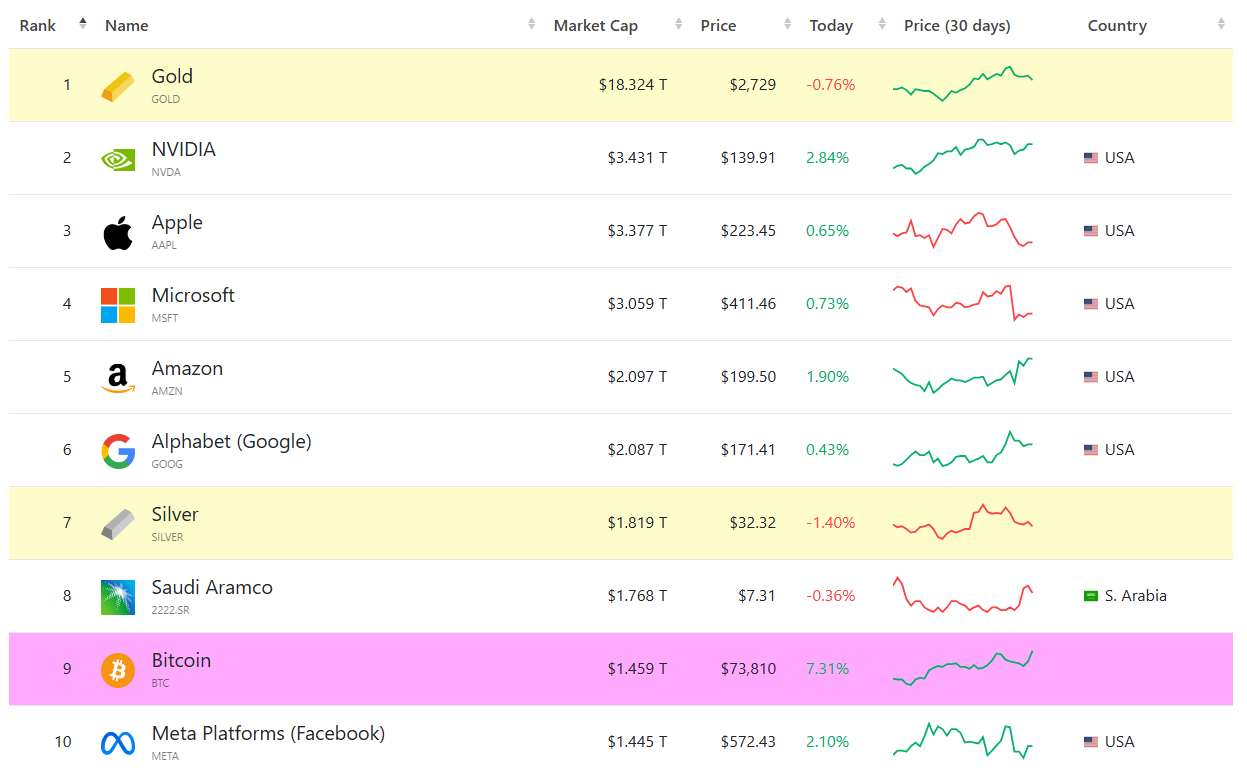Viewport: 1247px width, 776px height.
Task: Sort table by Country column
Action: click(x=1117, y=26)
